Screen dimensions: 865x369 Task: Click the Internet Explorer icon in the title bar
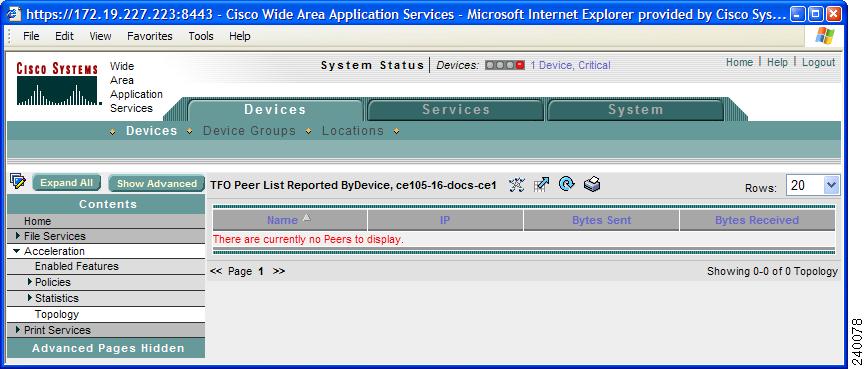[13, 14]
